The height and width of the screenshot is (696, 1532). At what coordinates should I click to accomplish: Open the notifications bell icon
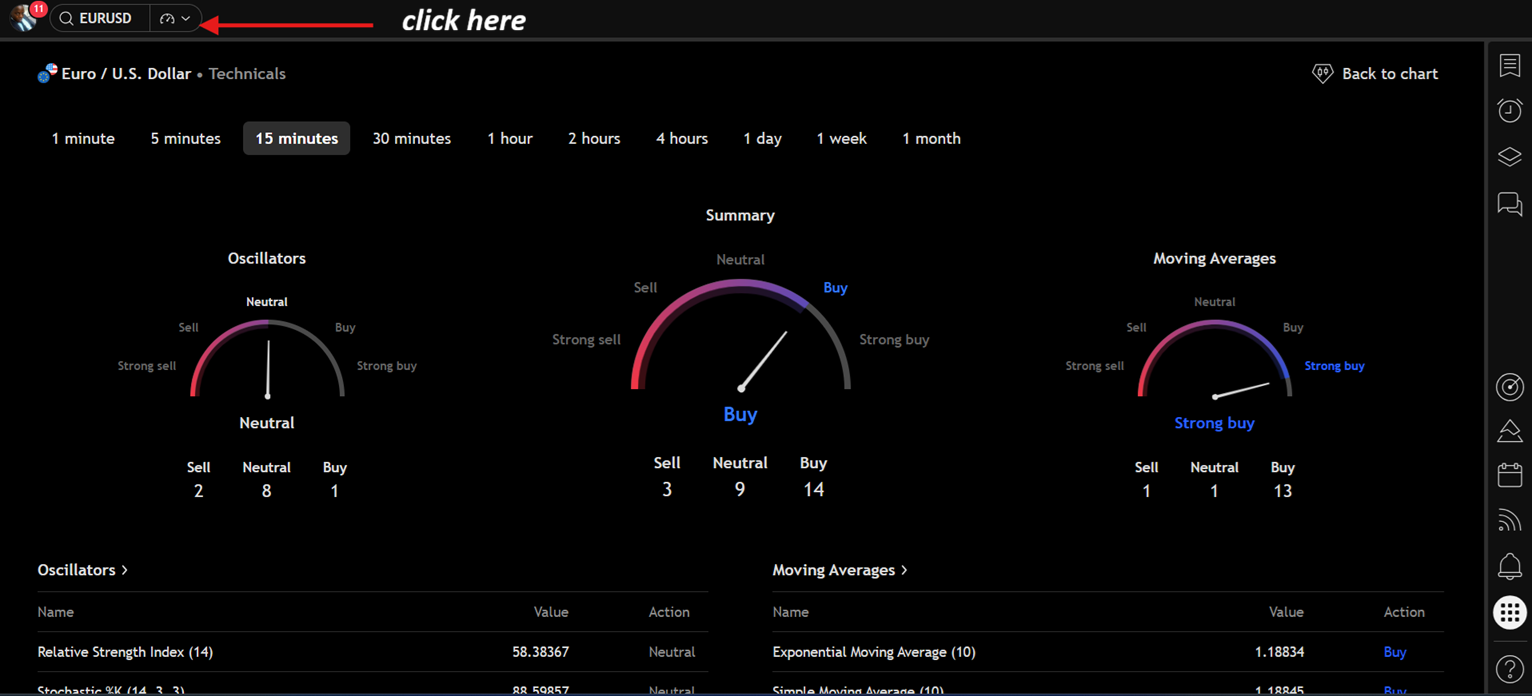[x=1509, y=566]
